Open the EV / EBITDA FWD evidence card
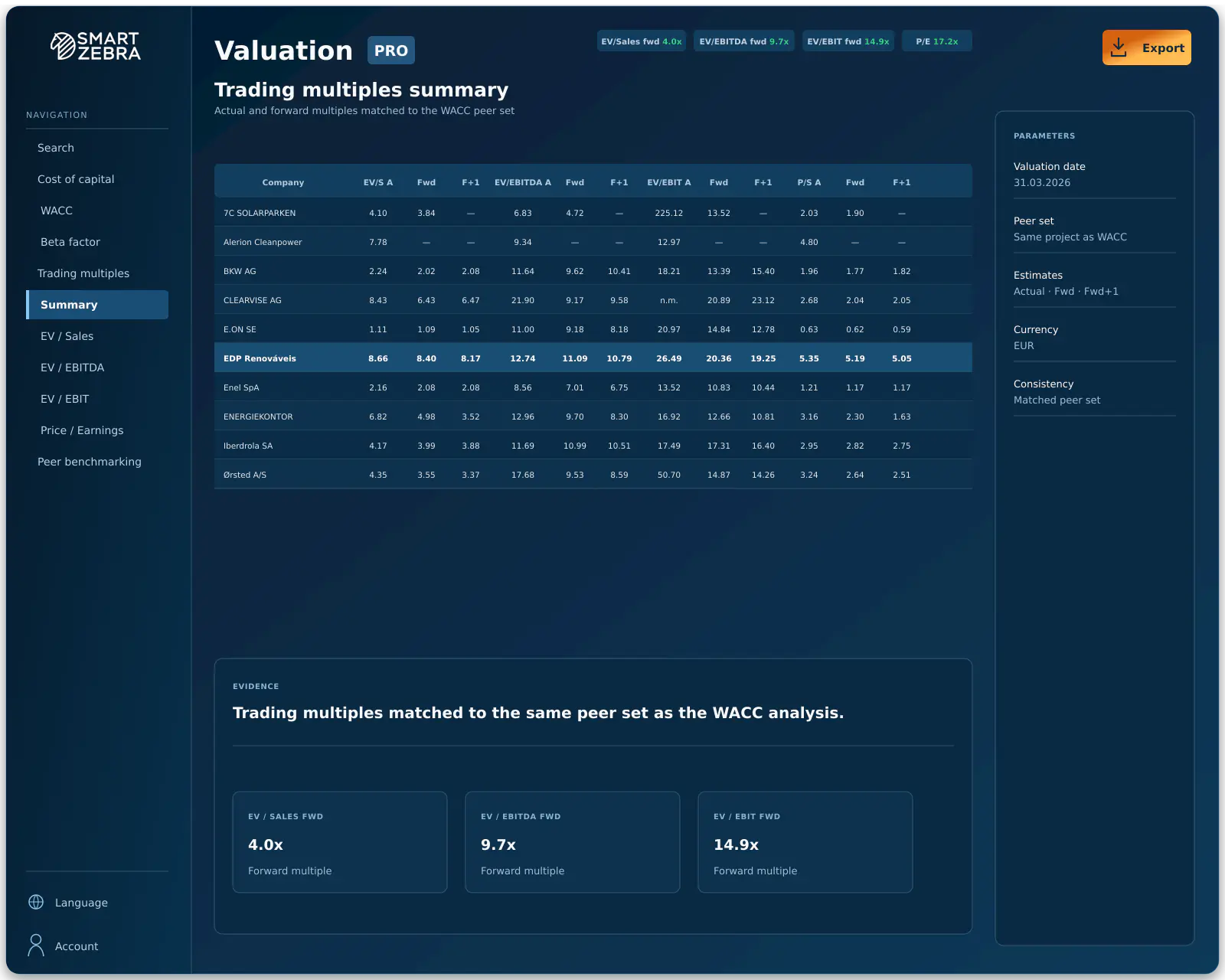Viewport: 1225px width, 980px height. point(573,842)
